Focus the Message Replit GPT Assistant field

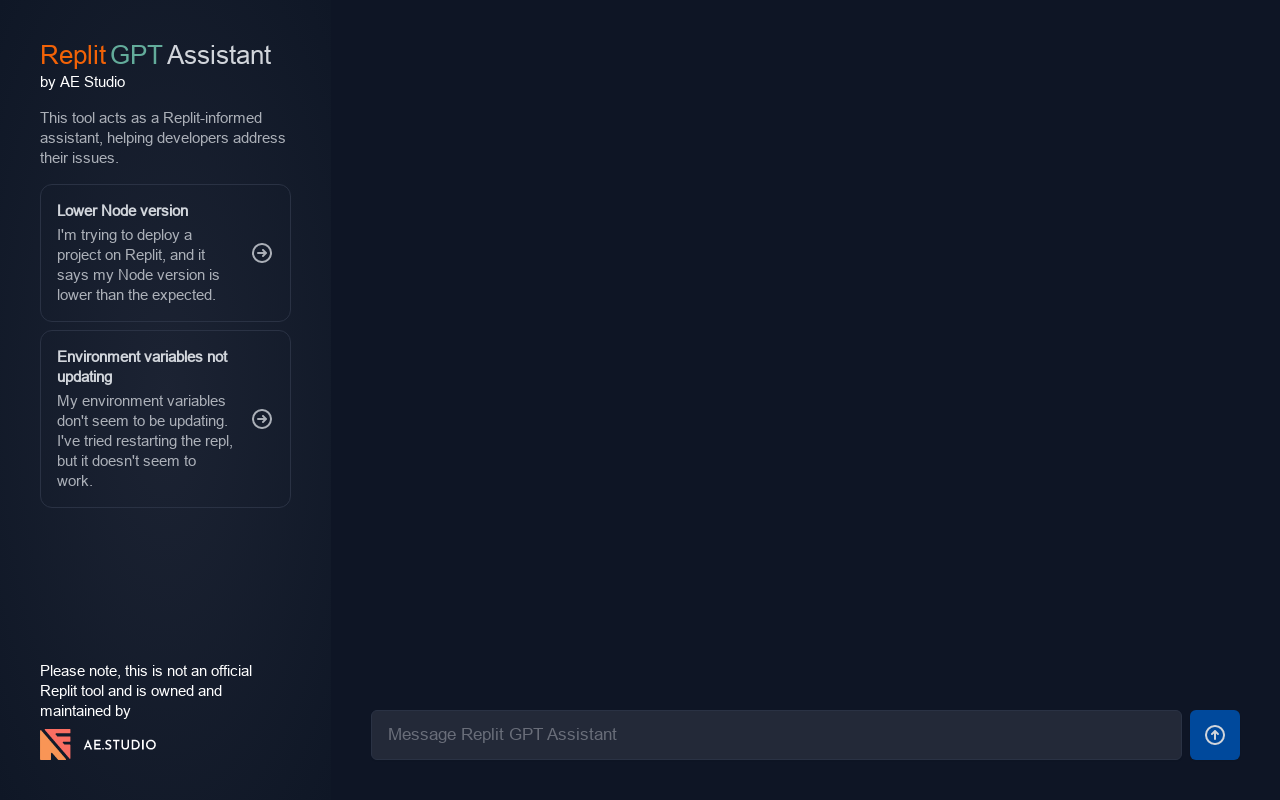[x=776, y=735]
